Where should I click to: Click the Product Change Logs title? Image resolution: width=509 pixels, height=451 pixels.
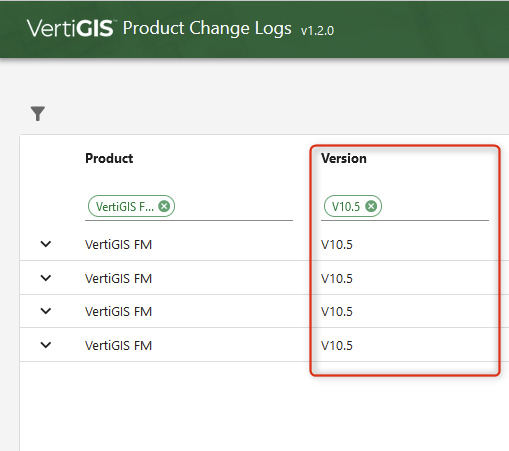pyautogui.click(x=207, y=28)
